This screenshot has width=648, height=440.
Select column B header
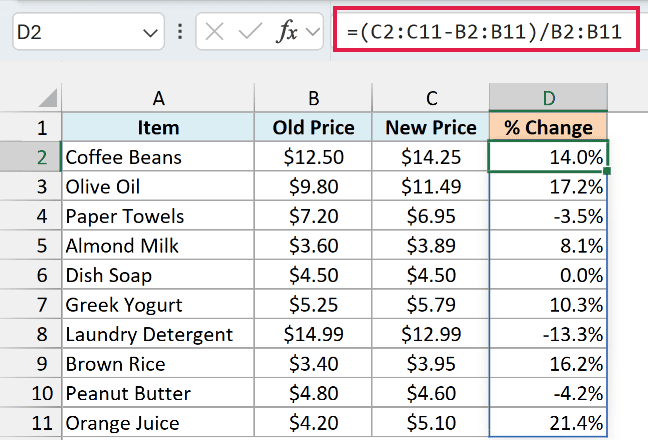(313, 98)
